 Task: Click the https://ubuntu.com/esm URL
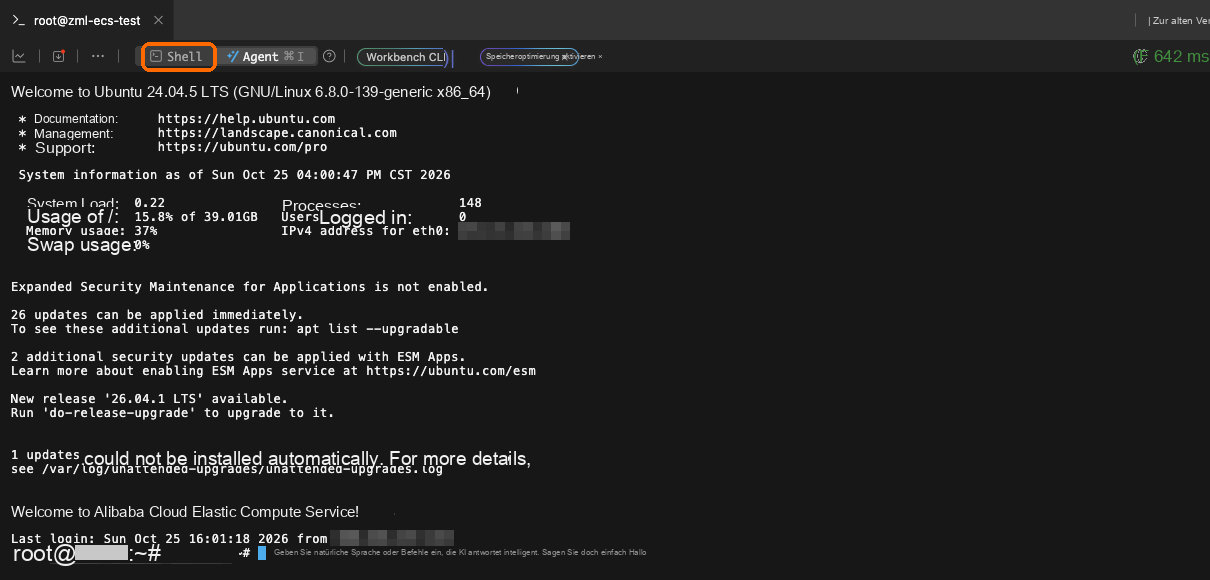[452, 371]
